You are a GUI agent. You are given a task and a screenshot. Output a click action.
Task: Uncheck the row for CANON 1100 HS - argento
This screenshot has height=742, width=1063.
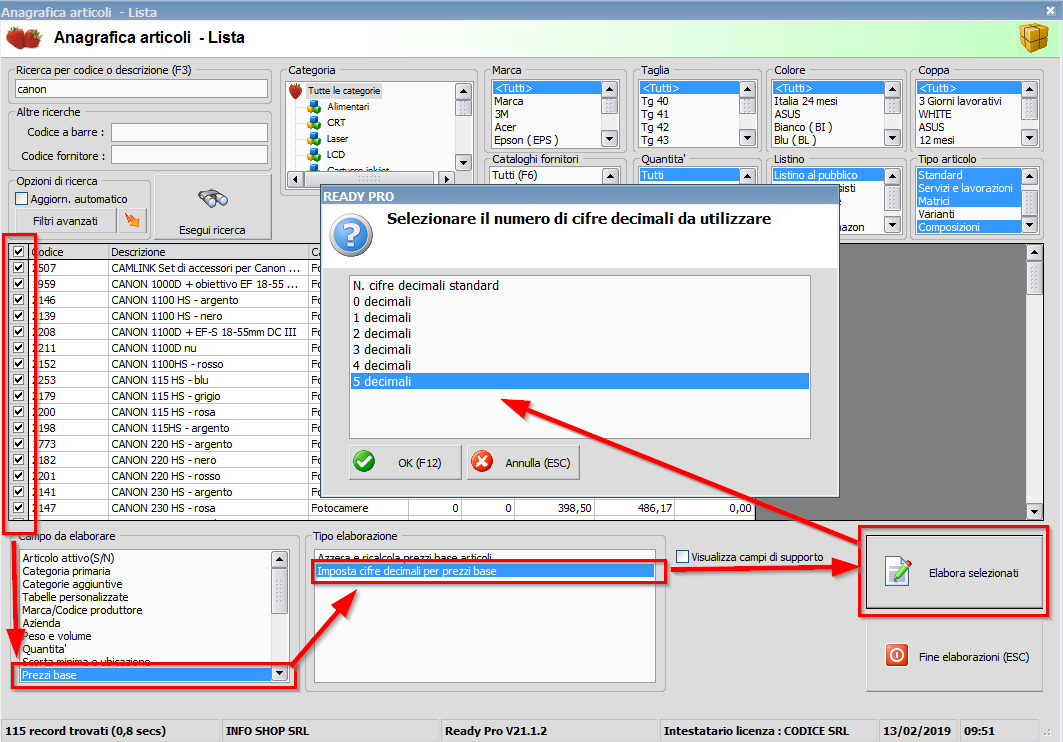click(18, 300)
